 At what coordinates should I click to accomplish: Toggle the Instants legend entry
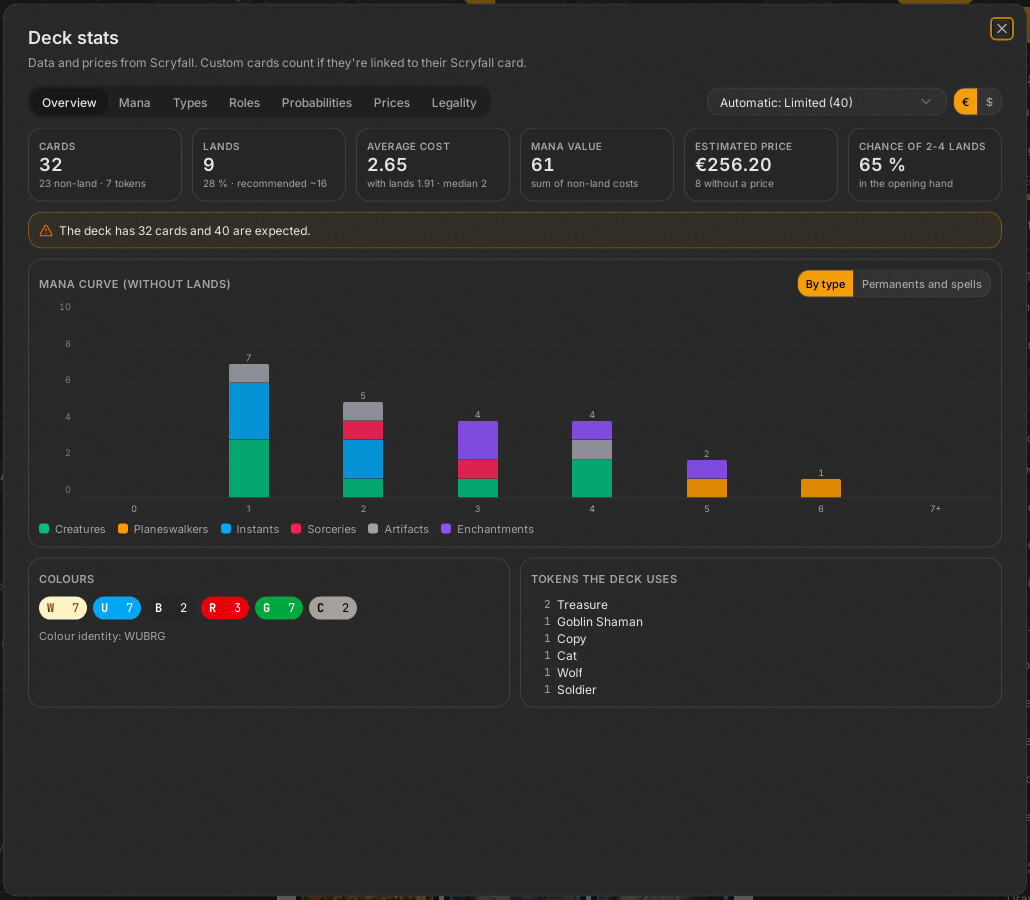pyautogui.click(x=250, y=529)
